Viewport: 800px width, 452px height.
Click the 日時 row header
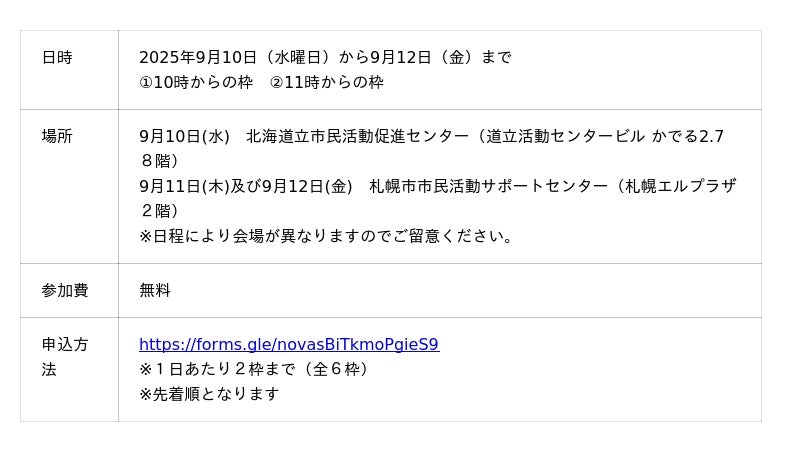click(x=57, y=58)
